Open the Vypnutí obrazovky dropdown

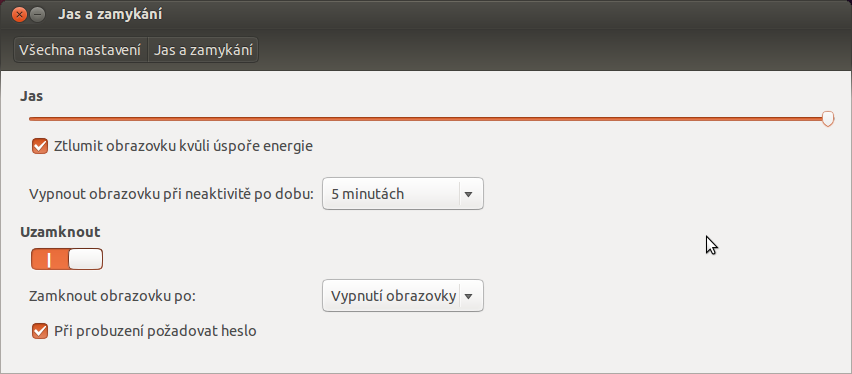[x=403, y=296]
